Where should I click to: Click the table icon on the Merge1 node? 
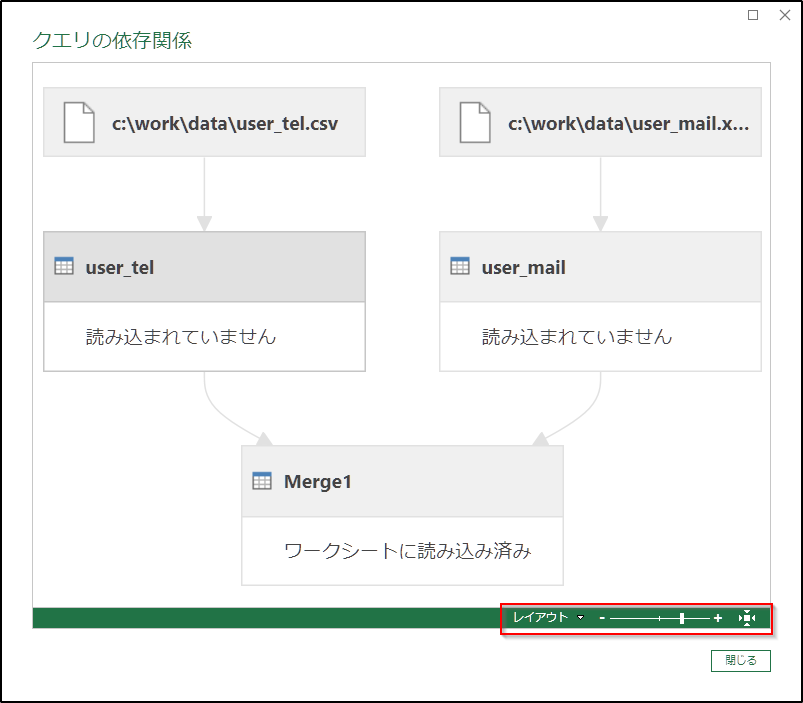tap(261, 480)
